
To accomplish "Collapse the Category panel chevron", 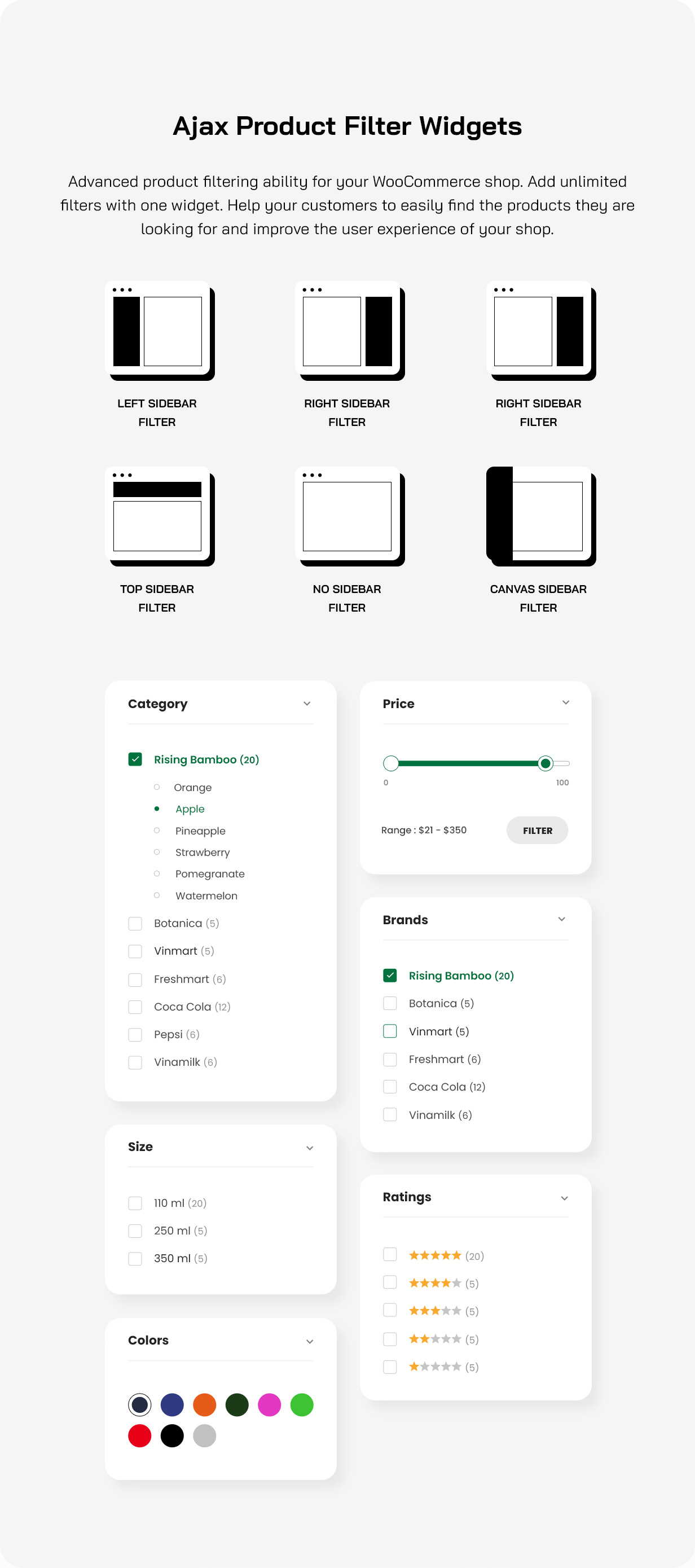I will click(x=307, y=704).
